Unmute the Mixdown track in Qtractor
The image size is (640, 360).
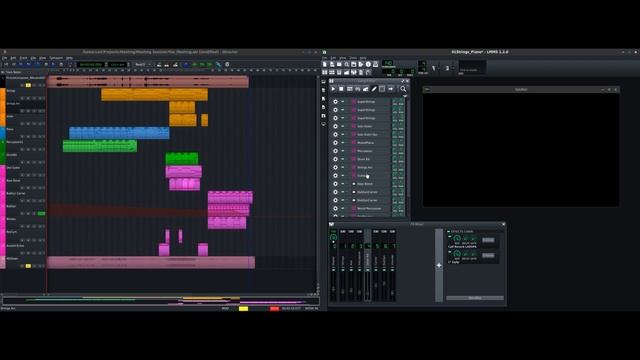[x=28, y=266]
